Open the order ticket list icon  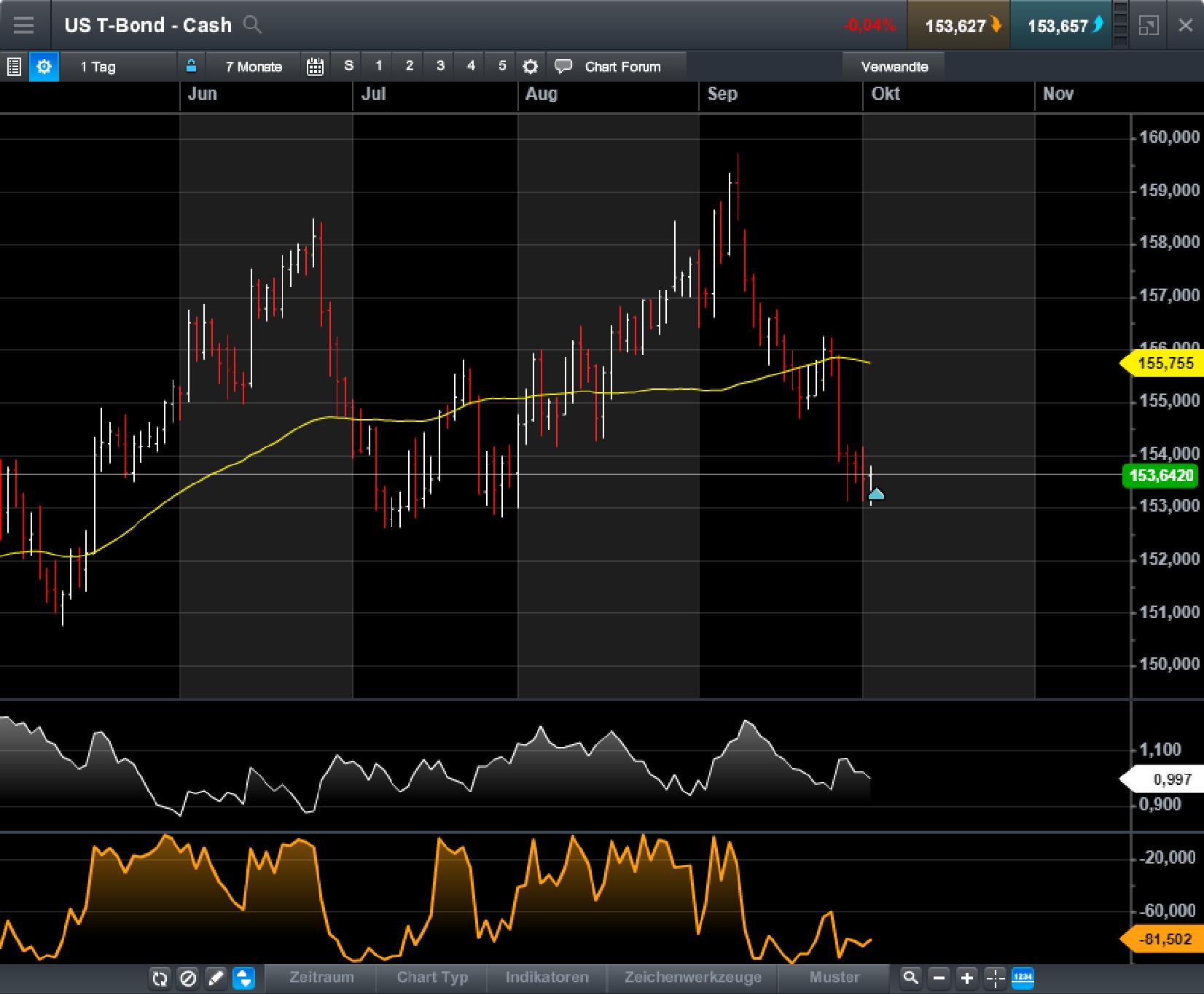pos(13,66)
